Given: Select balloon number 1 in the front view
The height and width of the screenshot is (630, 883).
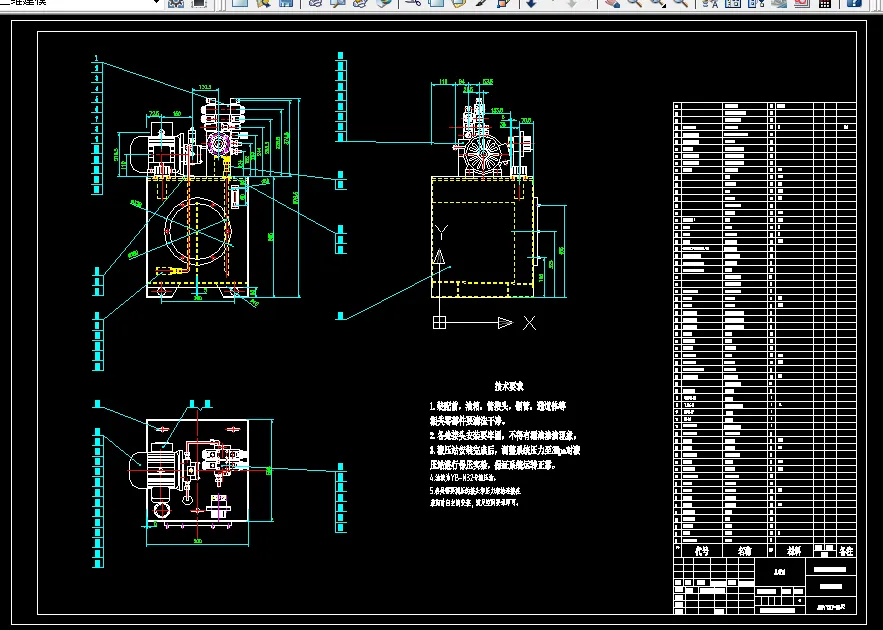Looking at the screenshot, I should (97, 58).
